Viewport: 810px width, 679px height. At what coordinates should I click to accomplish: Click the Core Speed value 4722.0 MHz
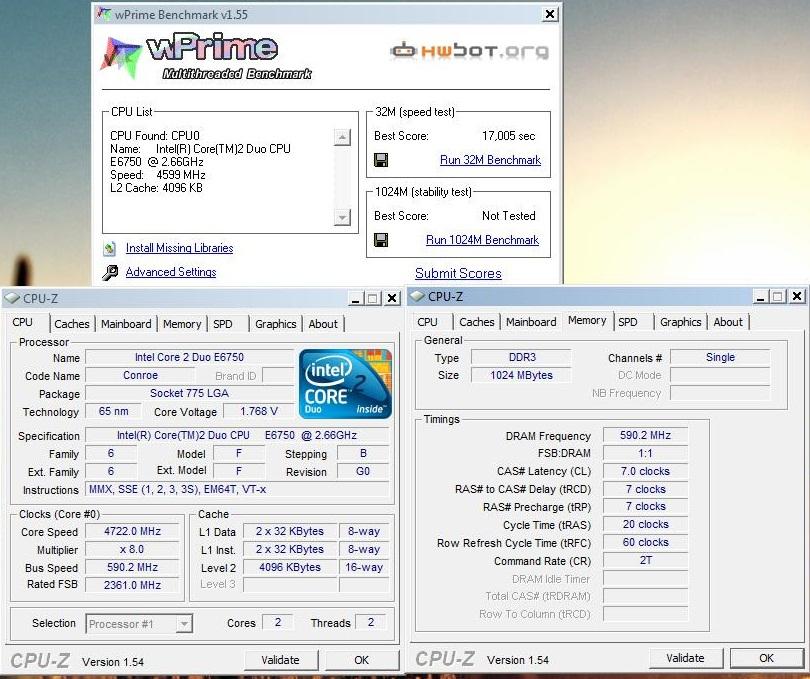pyautogui.click(x=132, y=531)
